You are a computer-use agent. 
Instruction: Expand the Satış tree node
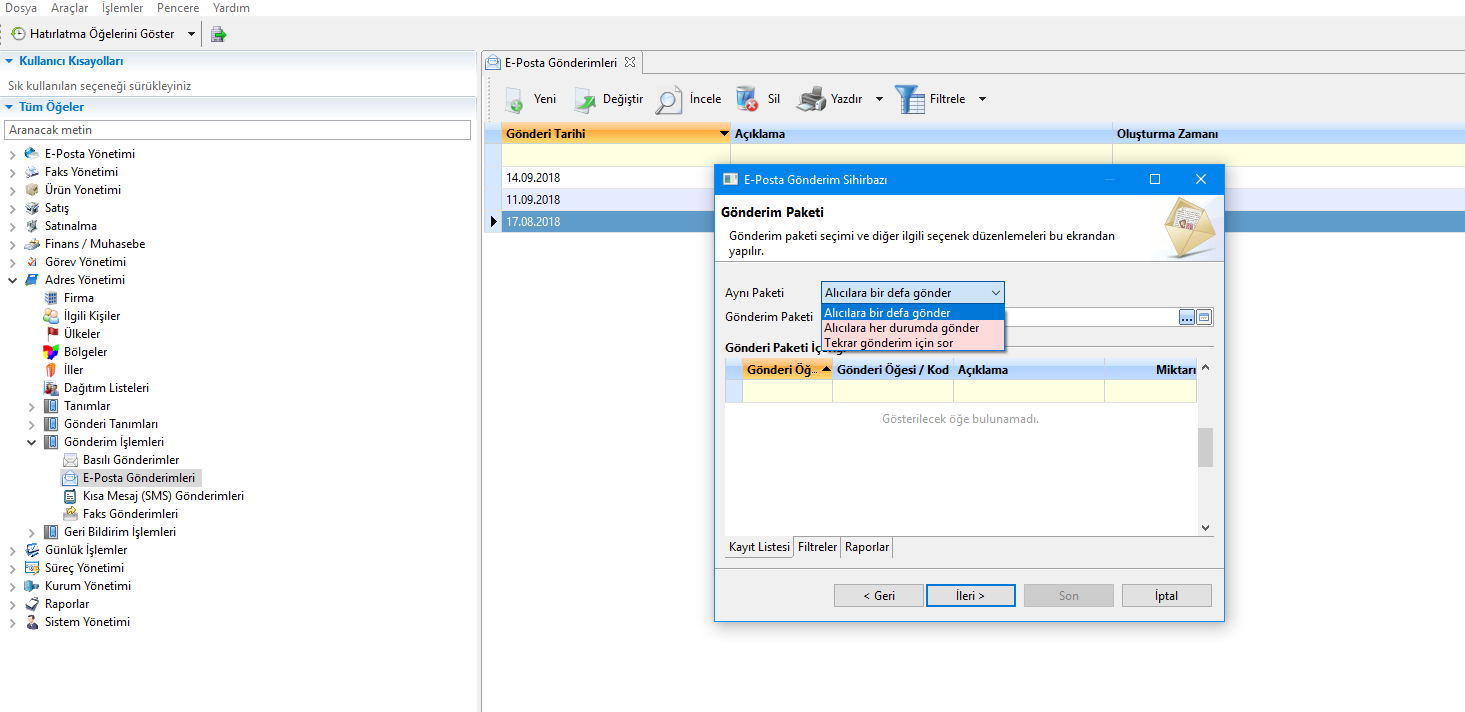coord(13,208)
